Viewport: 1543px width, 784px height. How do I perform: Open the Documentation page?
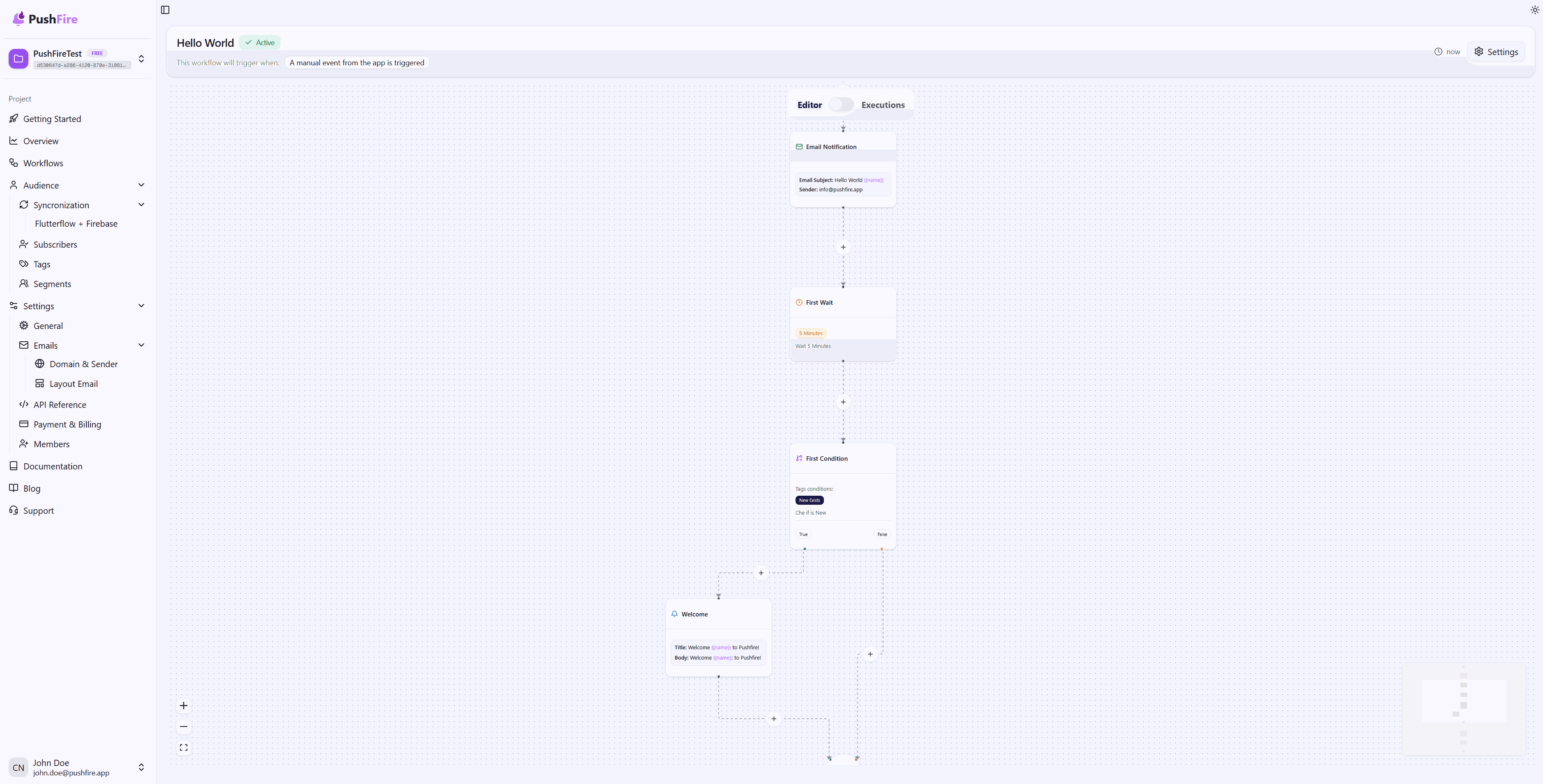[53, 466]
